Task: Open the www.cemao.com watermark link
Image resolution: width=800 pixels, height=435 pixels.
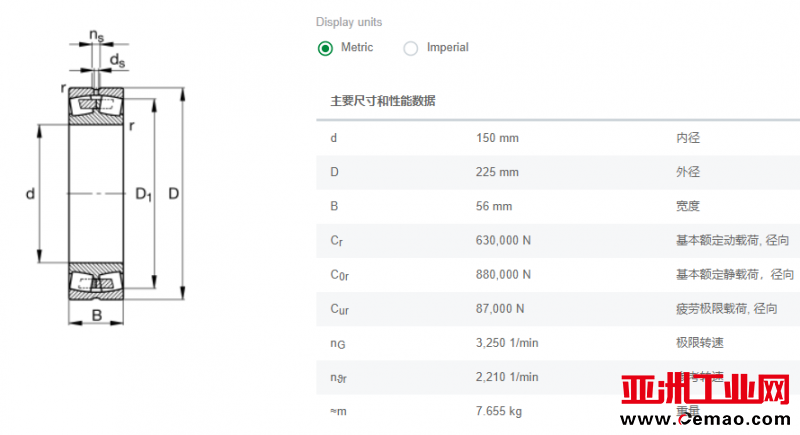Action: [x=705, y=419]
